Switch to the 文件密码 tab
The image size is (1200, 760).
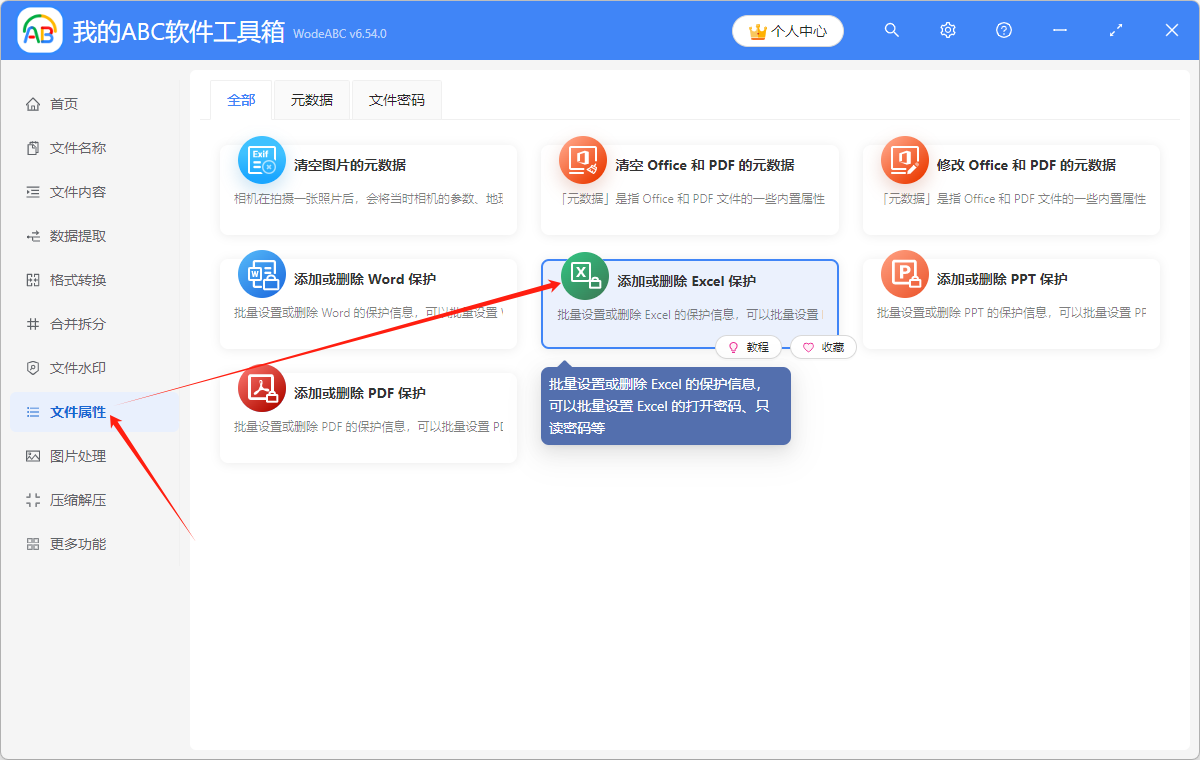tap(396, 100)
